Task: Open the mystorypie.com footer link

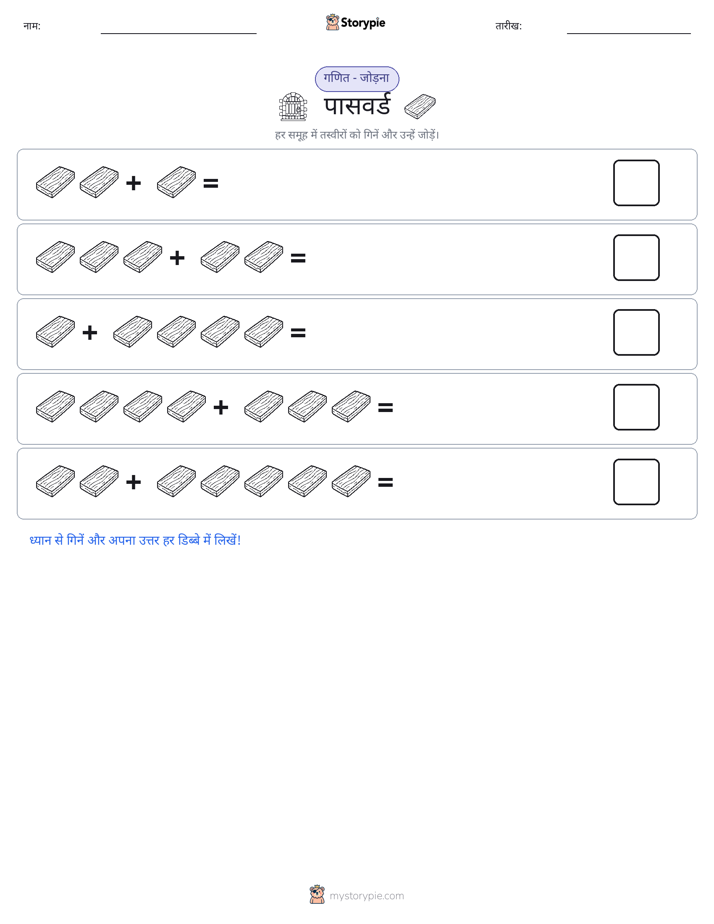Action: pos(366,896)
